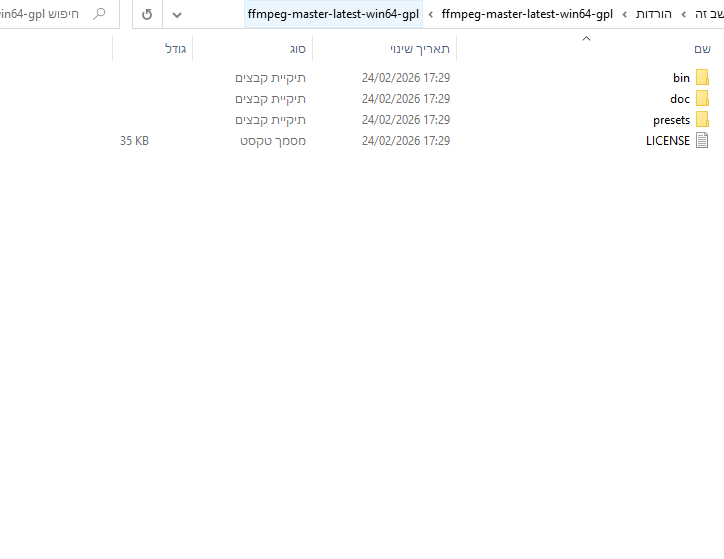Expand chevron between הורדות and ffmpeg breadcrumb
The image size is (724, 559).
[x=624, y=14]
